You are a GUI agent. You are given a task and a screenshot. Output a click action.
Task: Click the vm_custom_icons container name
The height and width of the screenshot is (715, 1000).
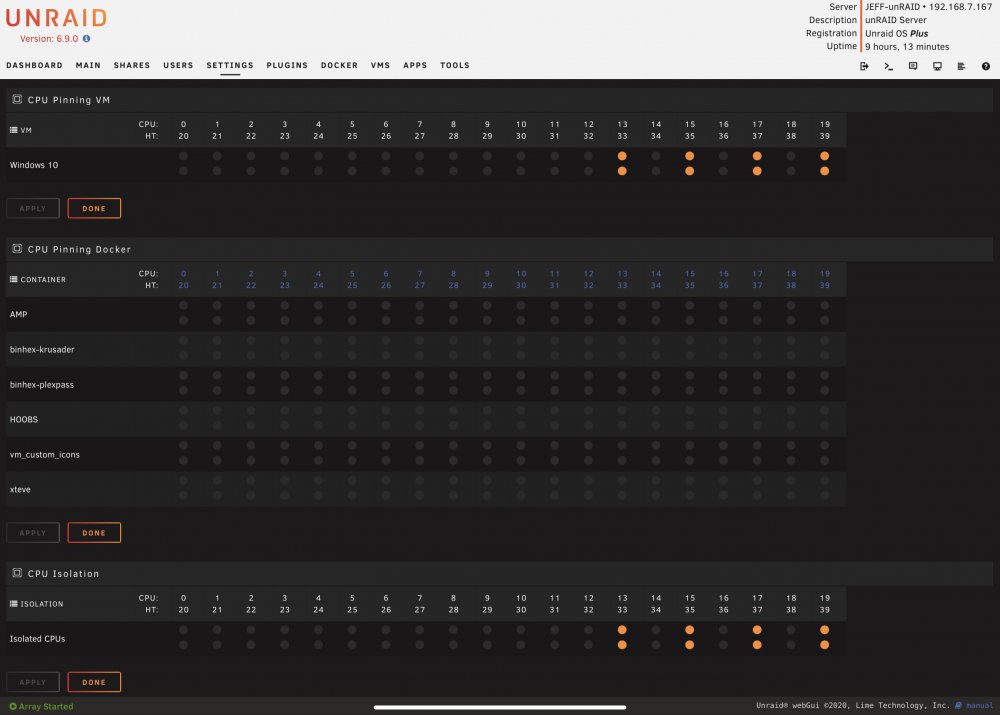click(45, 455)
